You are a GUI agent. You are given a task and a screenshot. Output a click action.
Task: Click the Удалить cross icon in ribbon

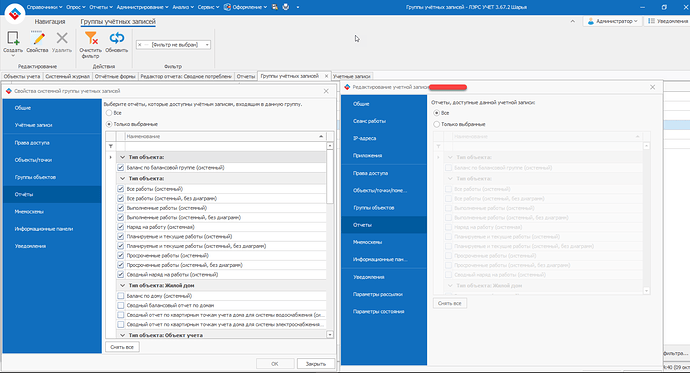(62, 38)
